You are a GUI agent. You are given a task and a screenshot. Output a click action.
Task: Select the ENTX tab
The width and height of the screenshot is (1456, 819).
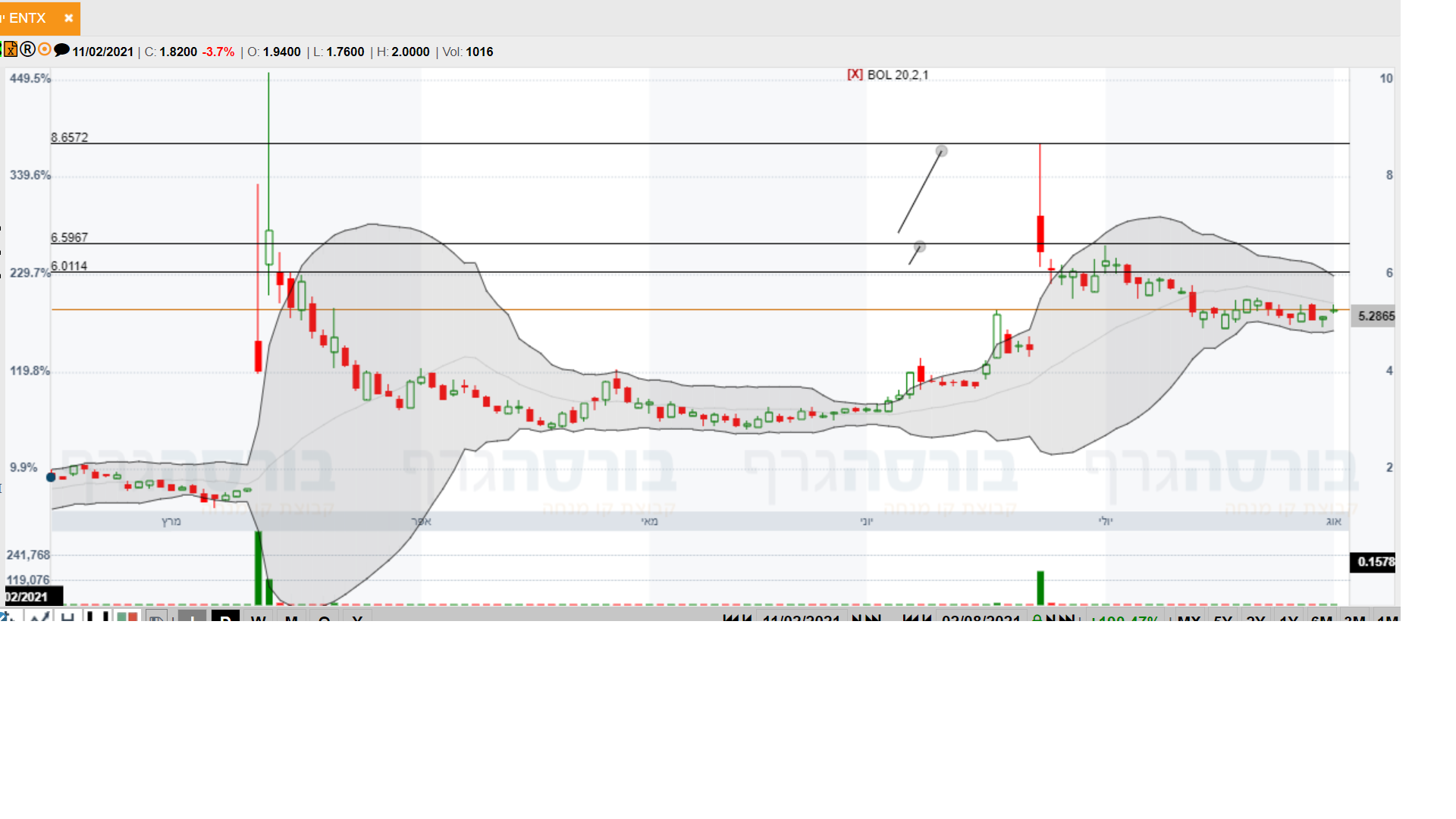tap(27, 18)
